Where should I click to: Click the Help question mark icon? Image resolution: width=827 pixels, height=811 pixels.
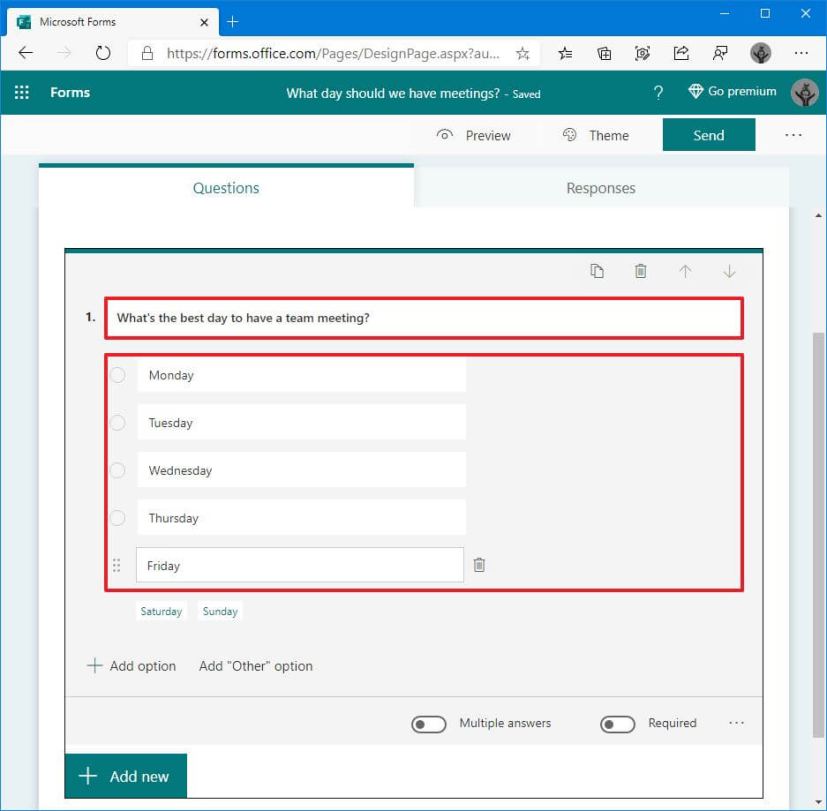658,93
